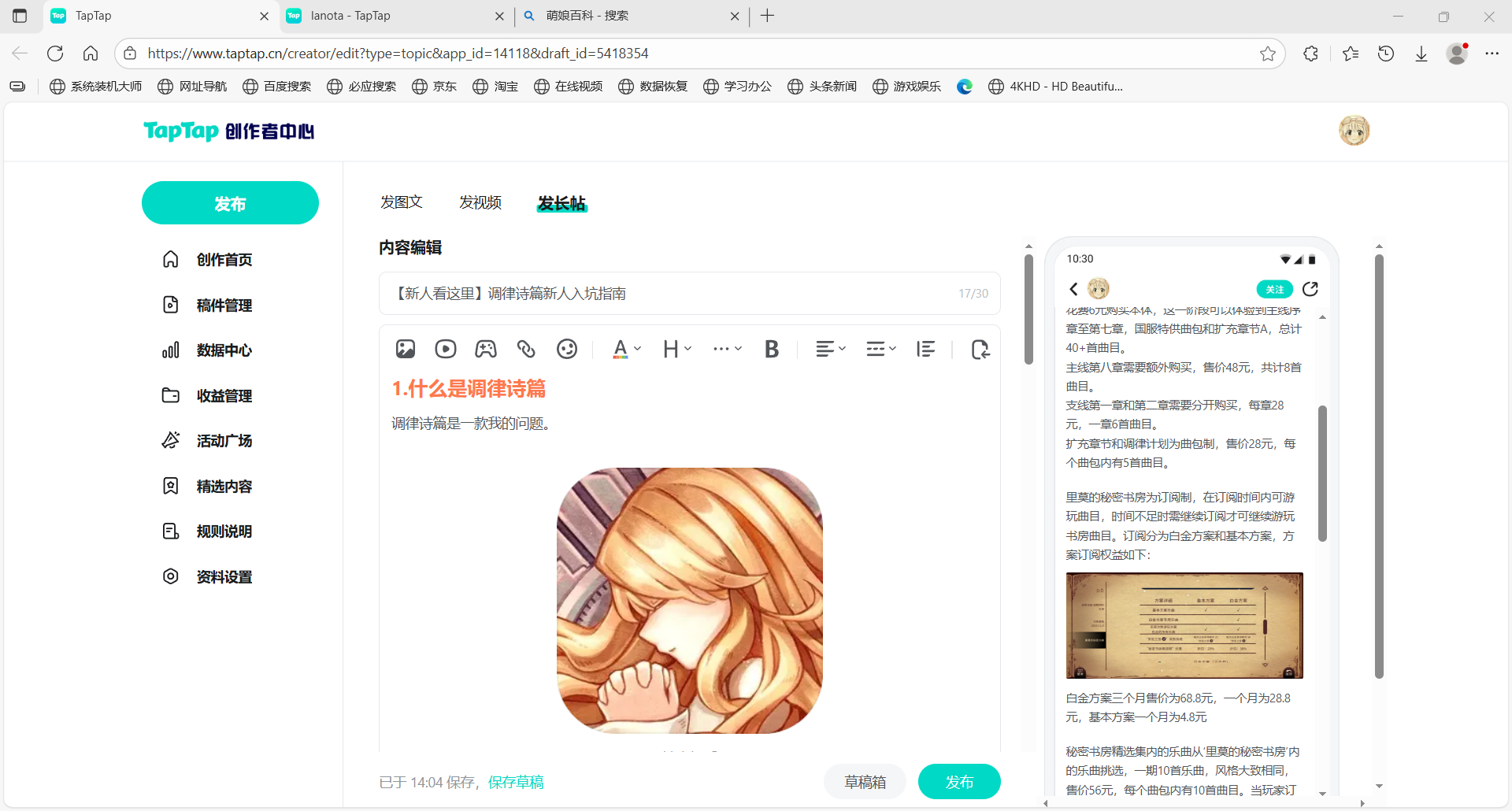Toggle bold formatting in the editor
1512x811 pixels.
(772, 349)
